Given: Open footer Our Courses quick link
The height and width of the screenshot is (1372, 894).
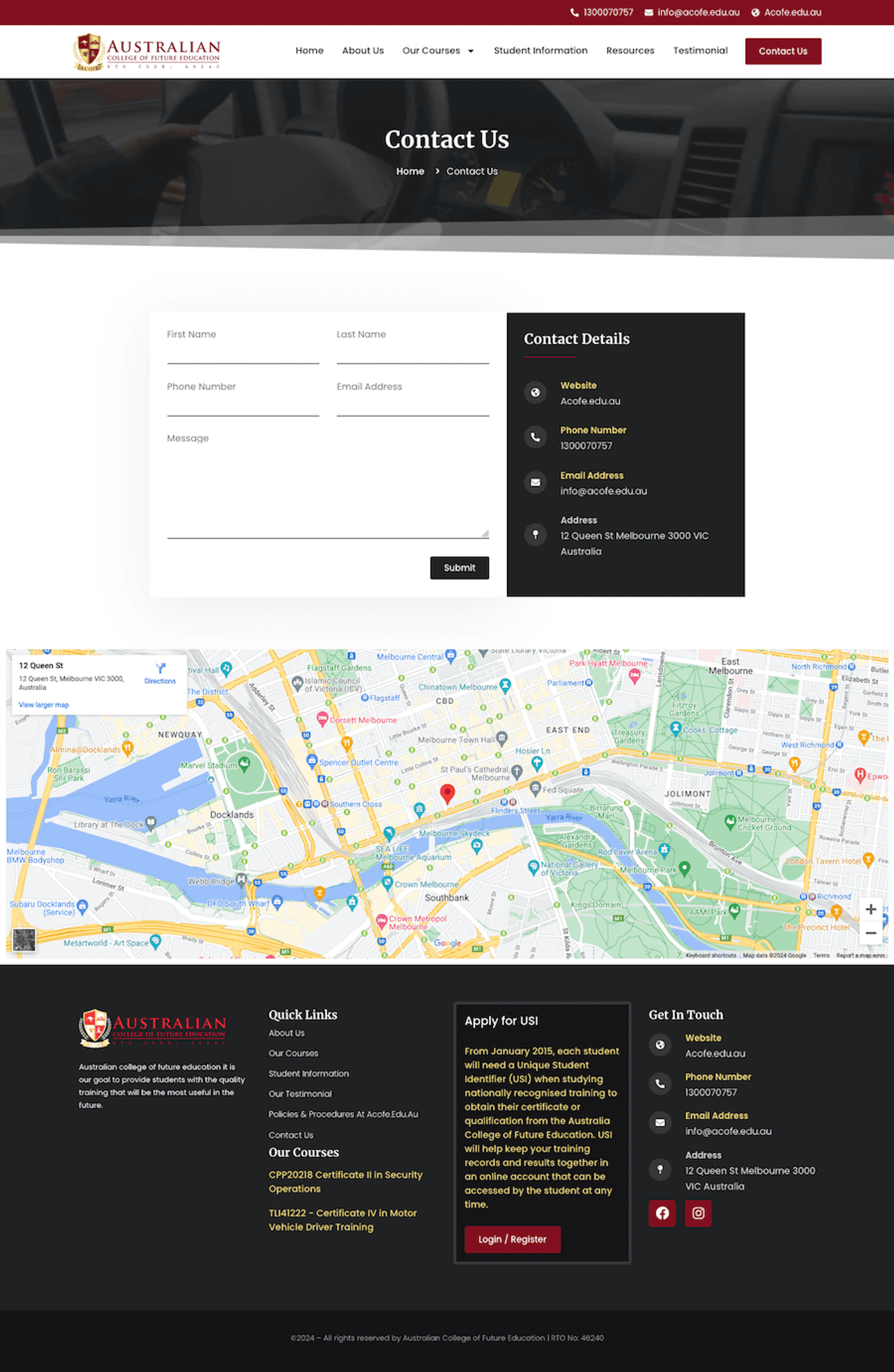Looking at the screenshot, I should point(293,1053).
